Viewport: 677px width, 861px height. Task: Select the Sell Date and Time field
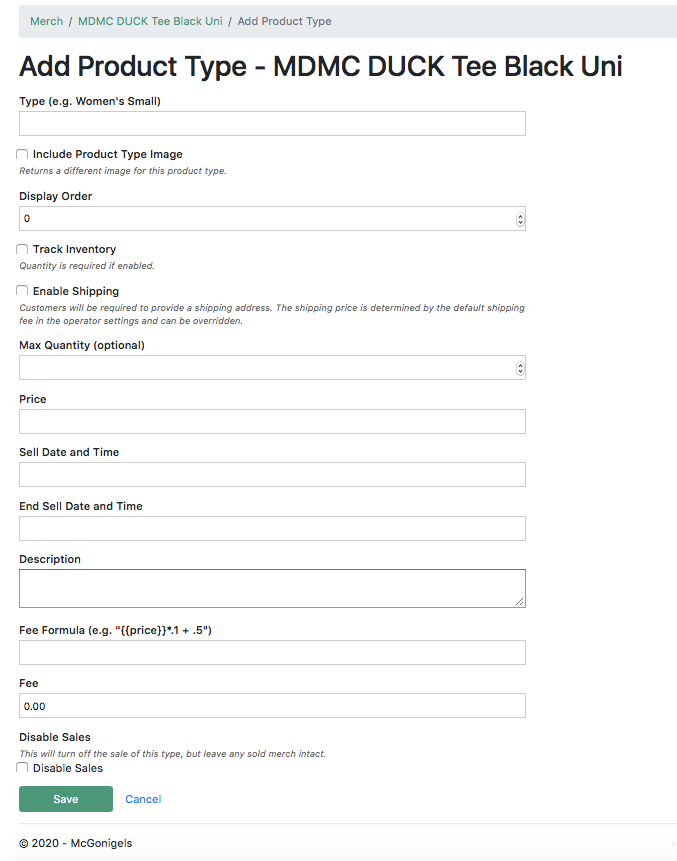pos(272,475)
